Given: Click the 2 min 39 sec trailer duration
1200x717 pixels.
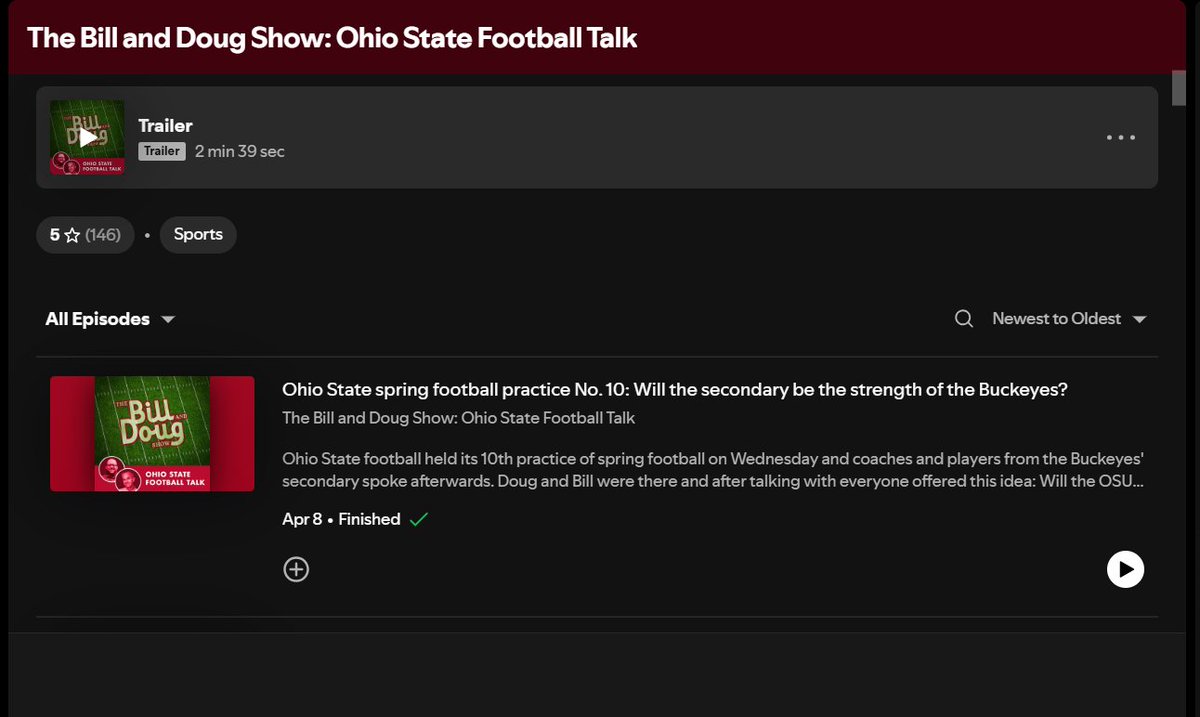Looking at the screenshot, I should coord(240,151).
